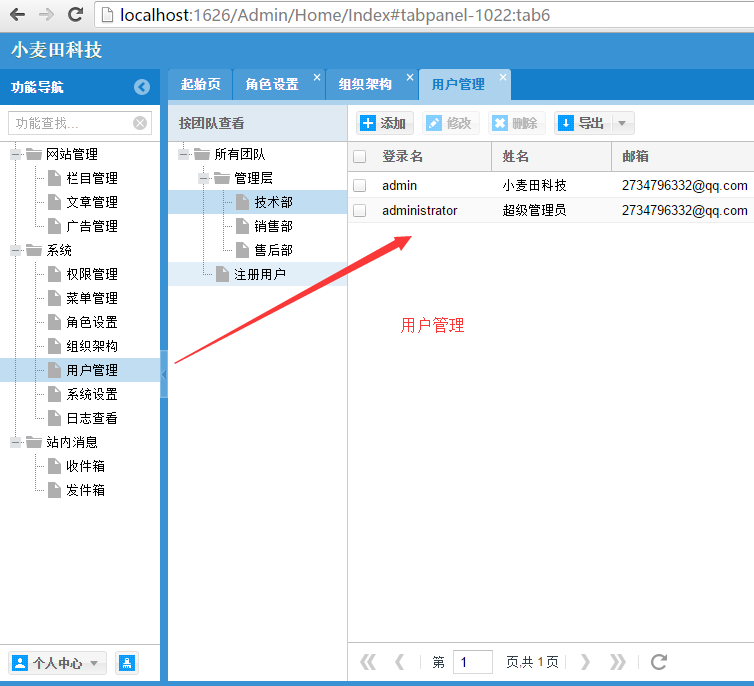Click the 添加 plus icon button
This screenshot has height=686, width=754.
click(368, 123)
